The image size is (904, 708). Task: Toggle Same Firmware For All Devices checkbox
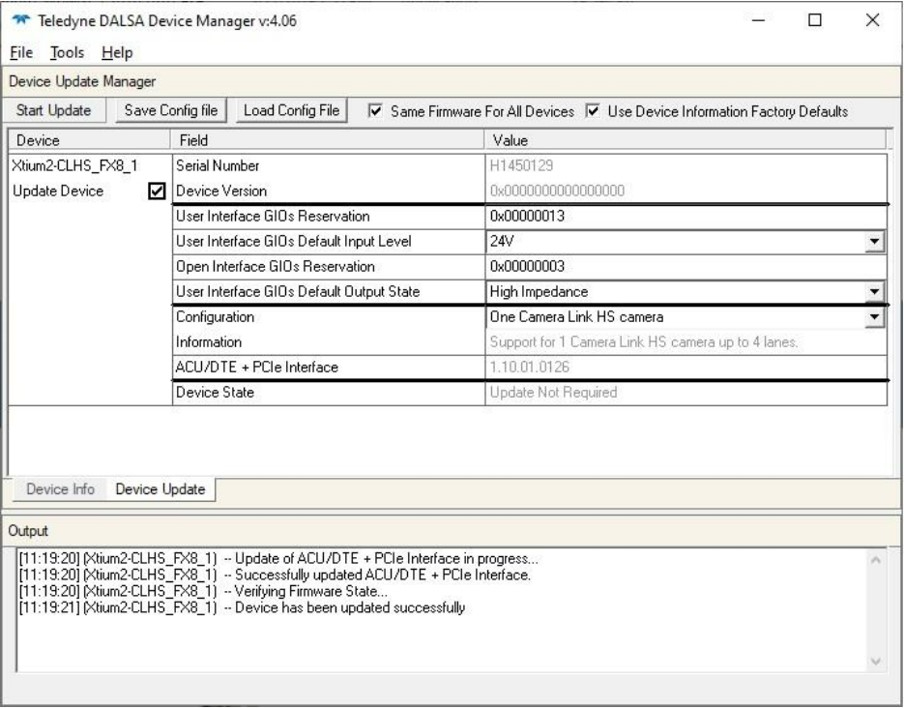(x=375, y=111)
